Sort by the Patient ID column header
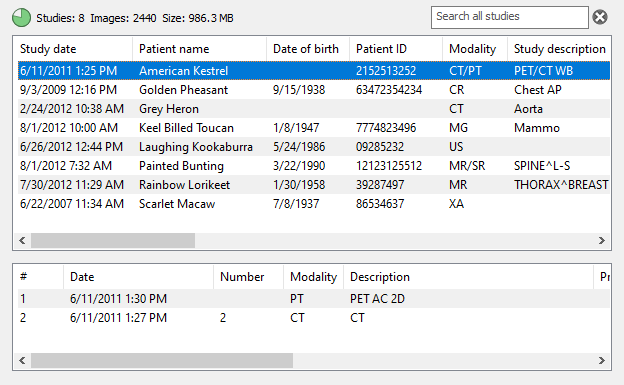This screenshot has height=385, width=624. click(396, 49)
